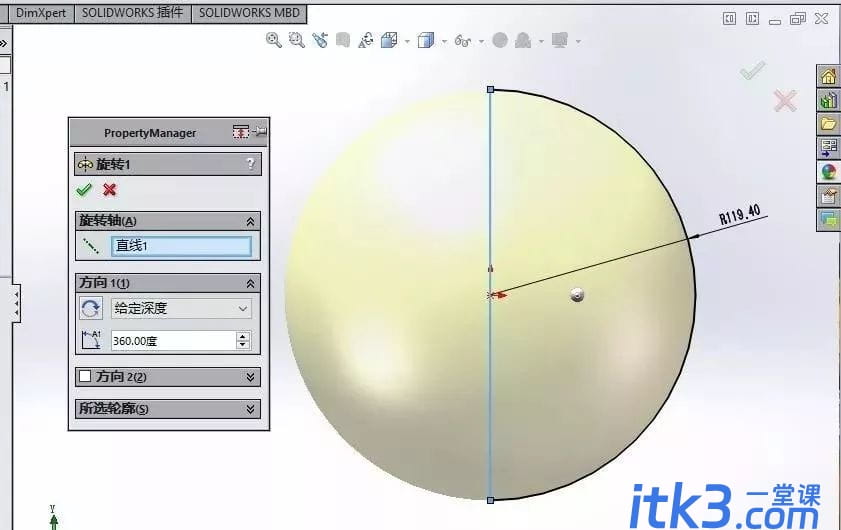Screen dimensions: 841x530
Task: Open help for 旋转1 feature
Action: [x=250, y=164]
